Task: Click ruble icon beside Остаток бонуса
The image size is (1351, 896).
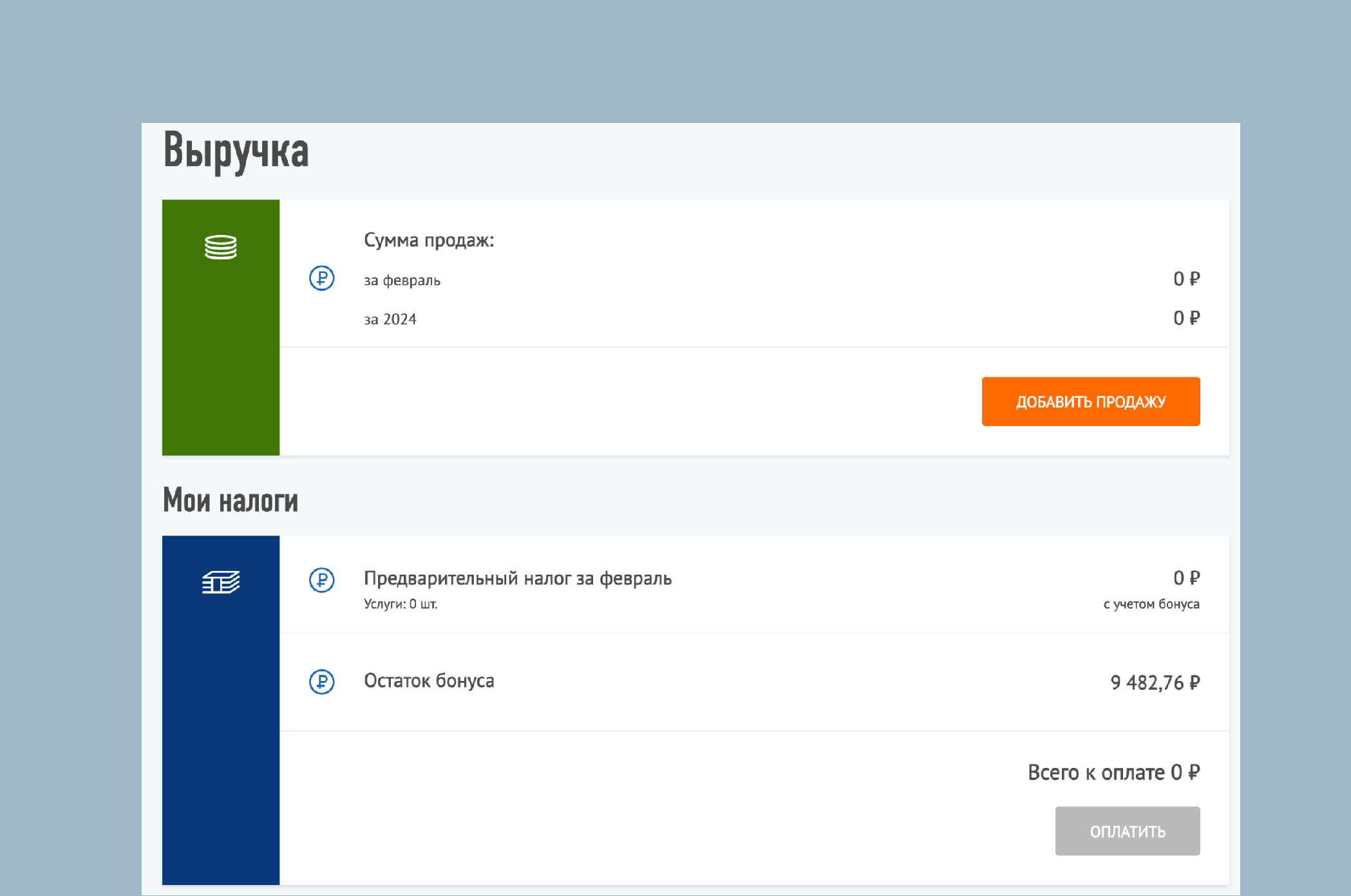Action: (321, 682)
